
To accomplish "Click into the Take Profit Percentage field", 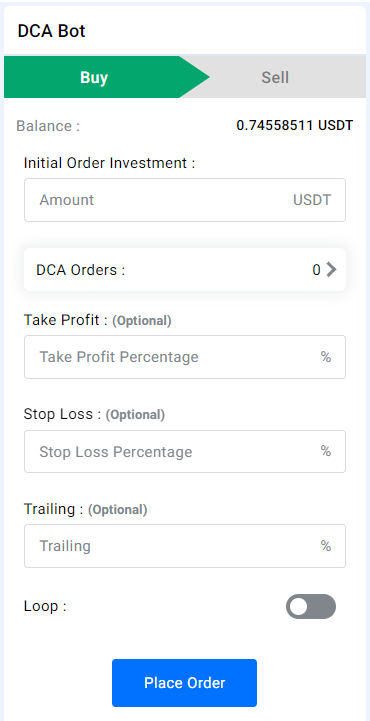I will click(185, 357).
